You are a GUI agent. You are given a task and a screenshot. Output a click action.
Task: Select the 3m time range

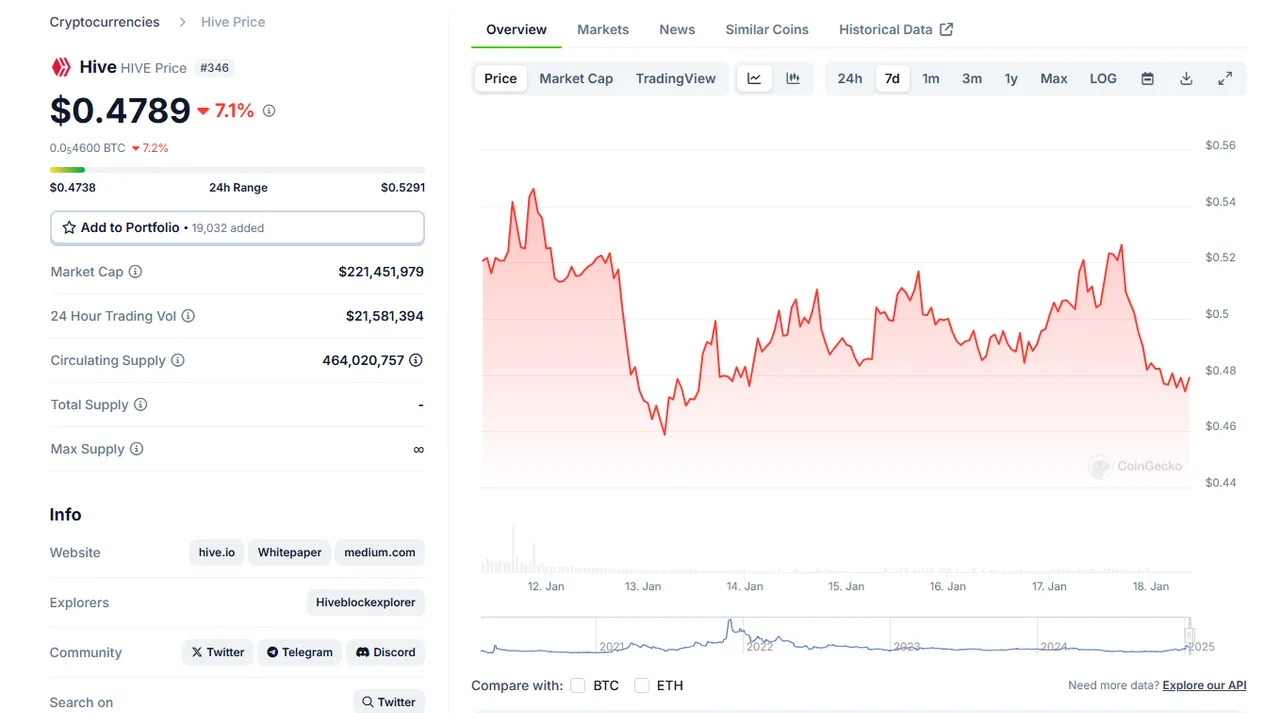point(972,79)
